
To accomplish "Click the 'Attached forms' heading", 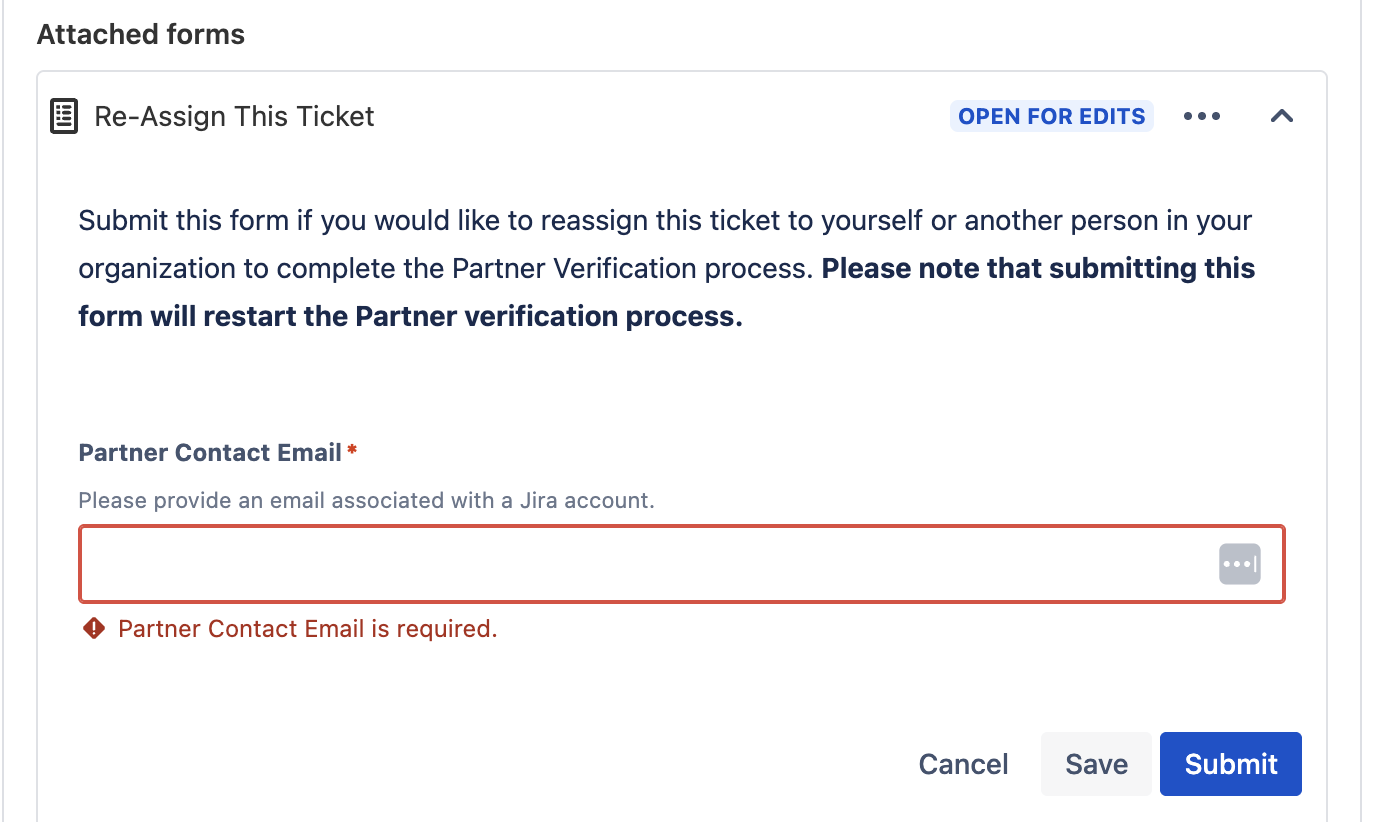I will pos(140,34).
